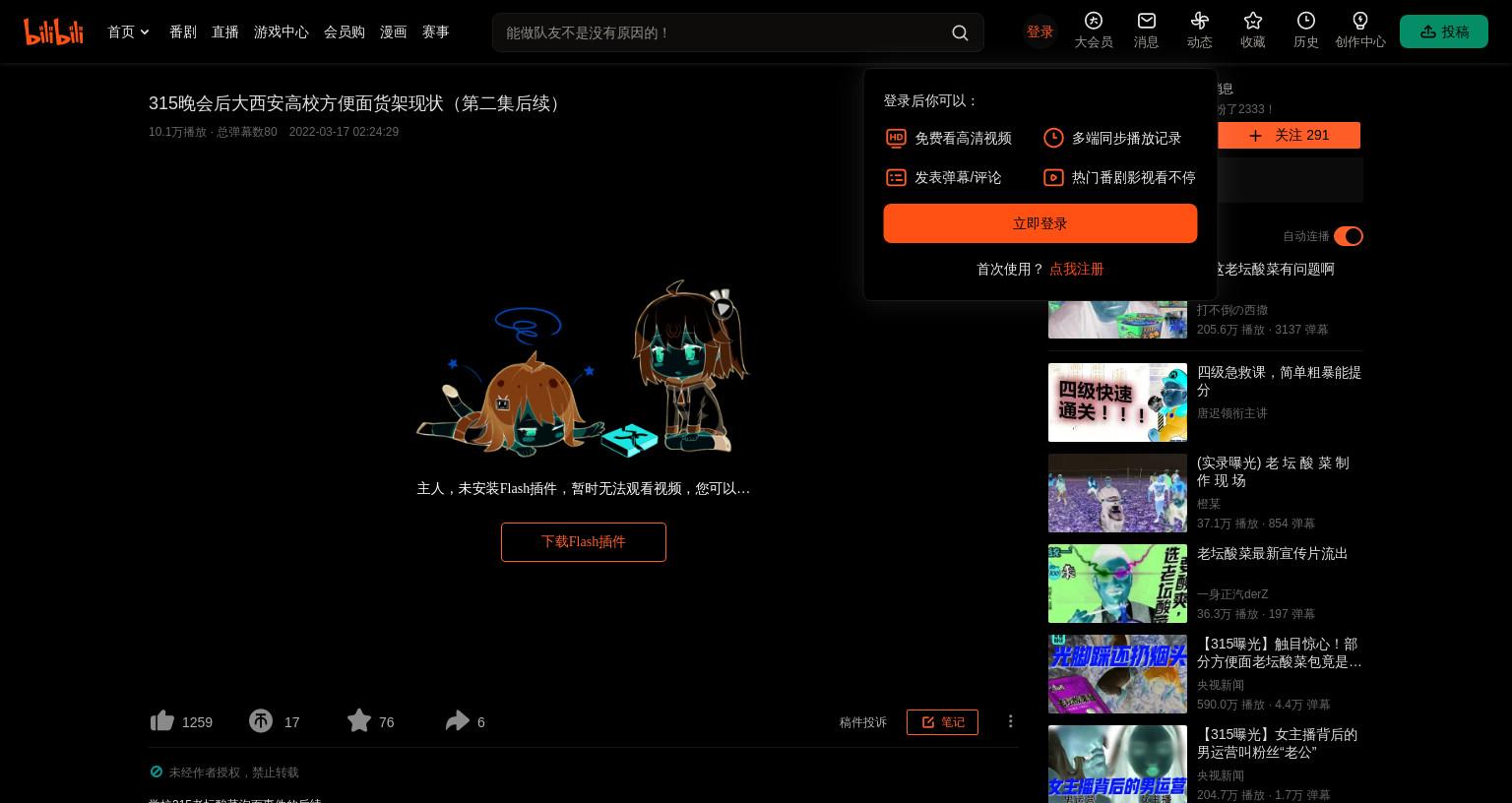Open uploader 一身正汽derZ
1512x803 pixels.
pos(1232,594)
